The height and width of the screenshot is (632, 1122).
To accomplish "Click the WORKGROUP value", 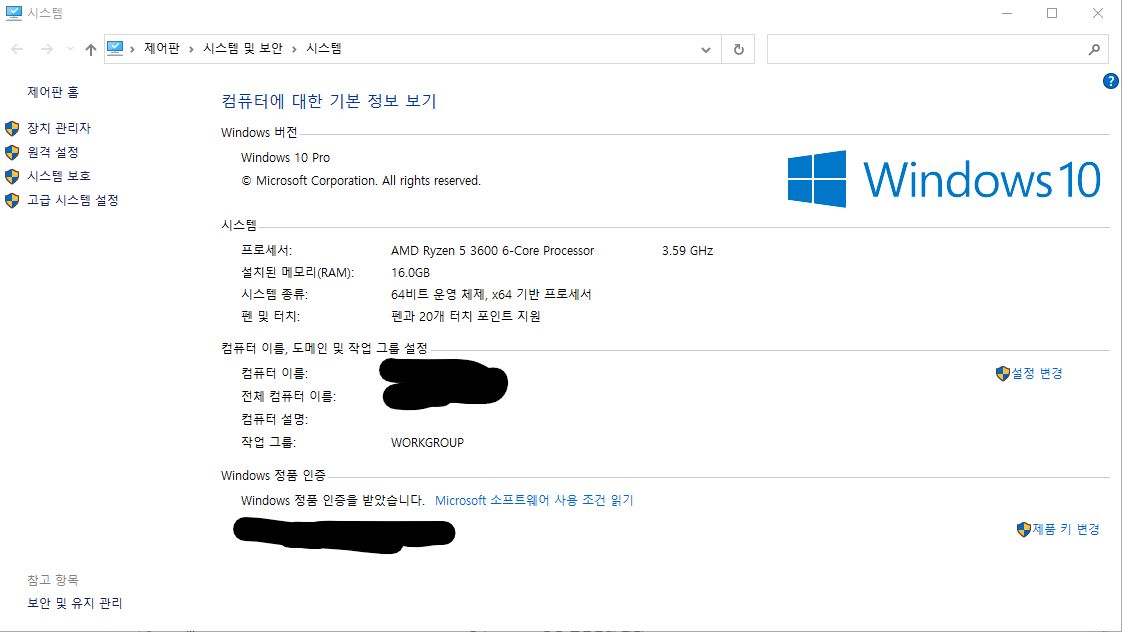I will click(427, 442).
